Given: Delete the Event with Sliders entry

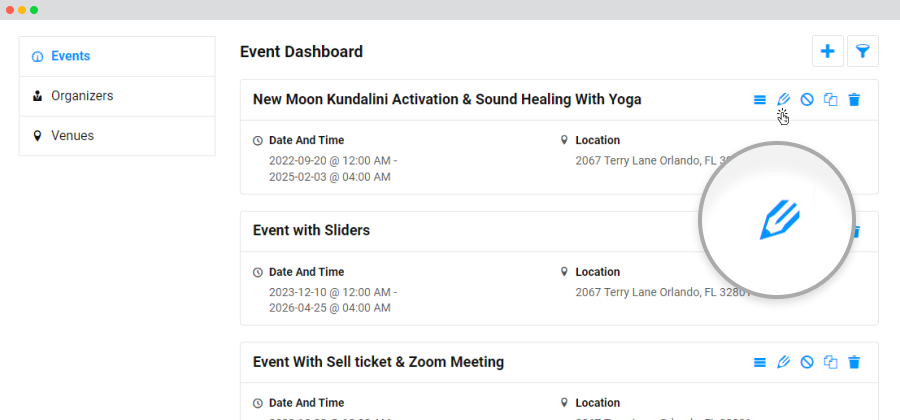Looking at the screenshot, I should (855, 231).
